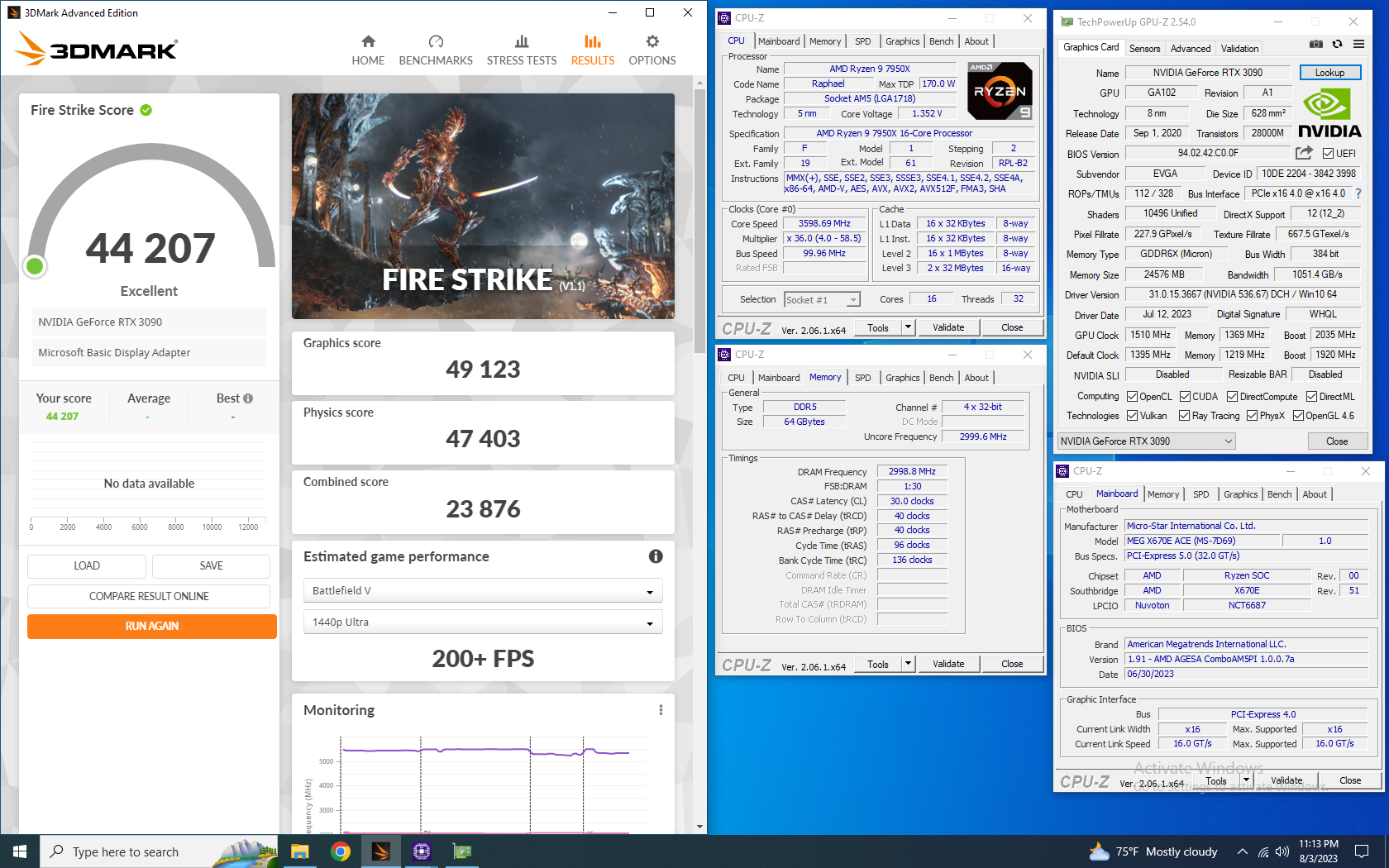This screenshot has height=868, width=1389.
Task: Click the NVIDIA logo in GPU-Z
Action: 1329,113
